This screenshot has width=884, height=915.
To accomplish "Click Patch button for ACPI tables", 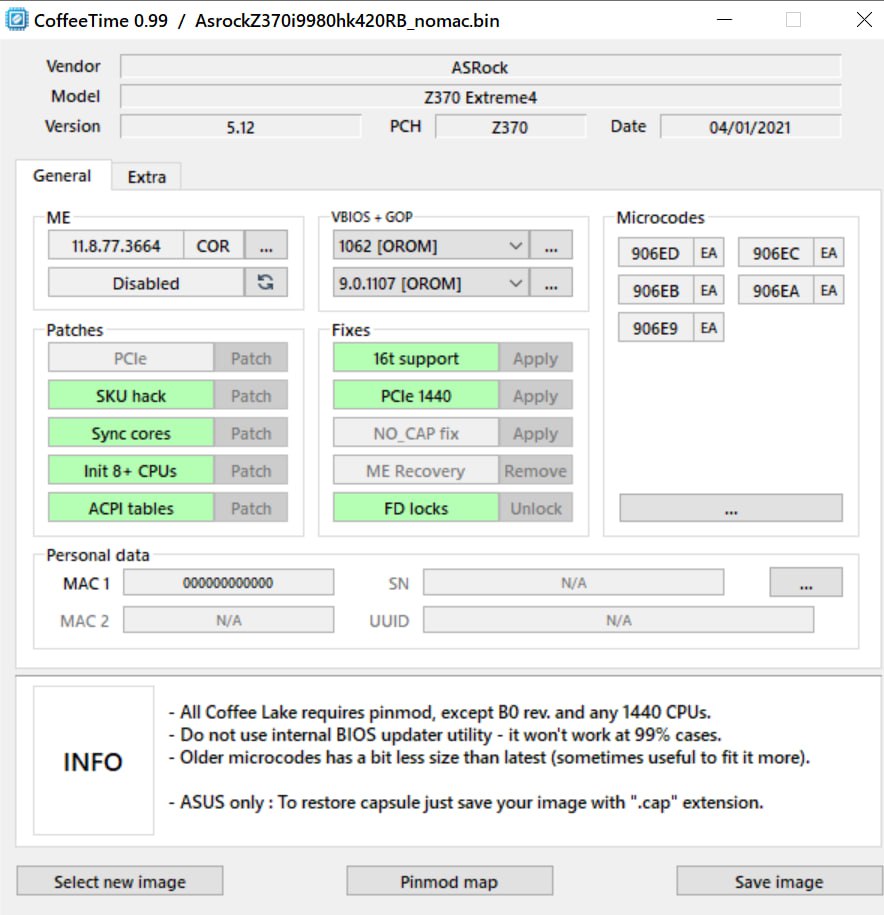I will tap(251, 508).
